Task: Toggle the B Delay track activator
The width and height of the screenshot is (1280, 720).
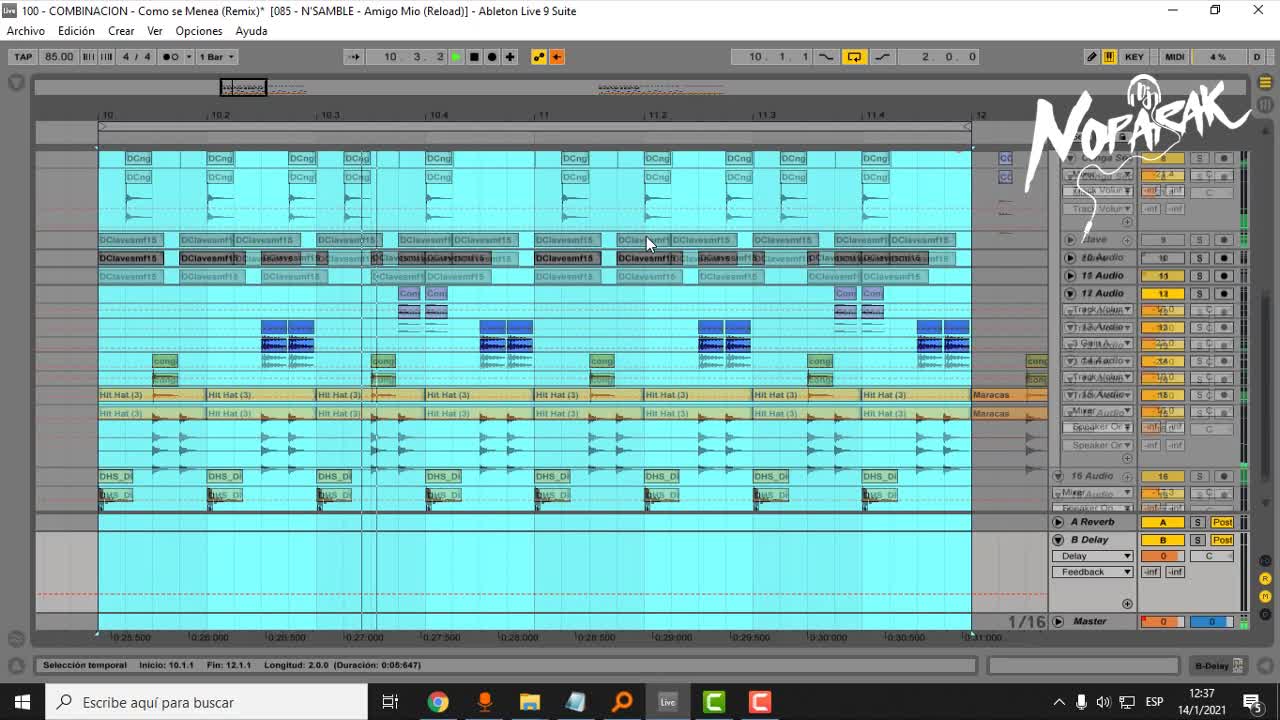Action: (x=1163, y=540)
